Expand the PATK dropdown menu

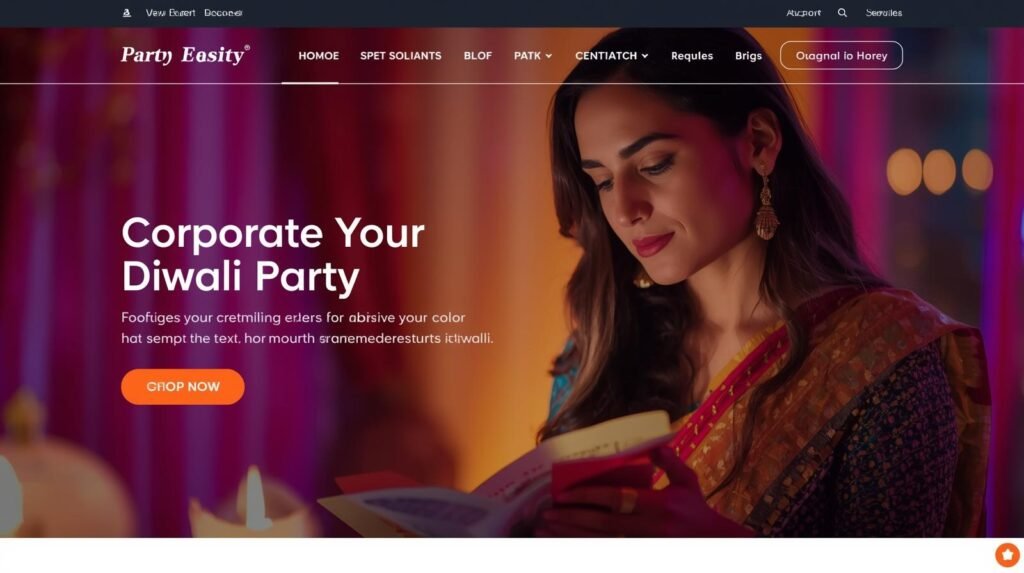tap(533, 56)
